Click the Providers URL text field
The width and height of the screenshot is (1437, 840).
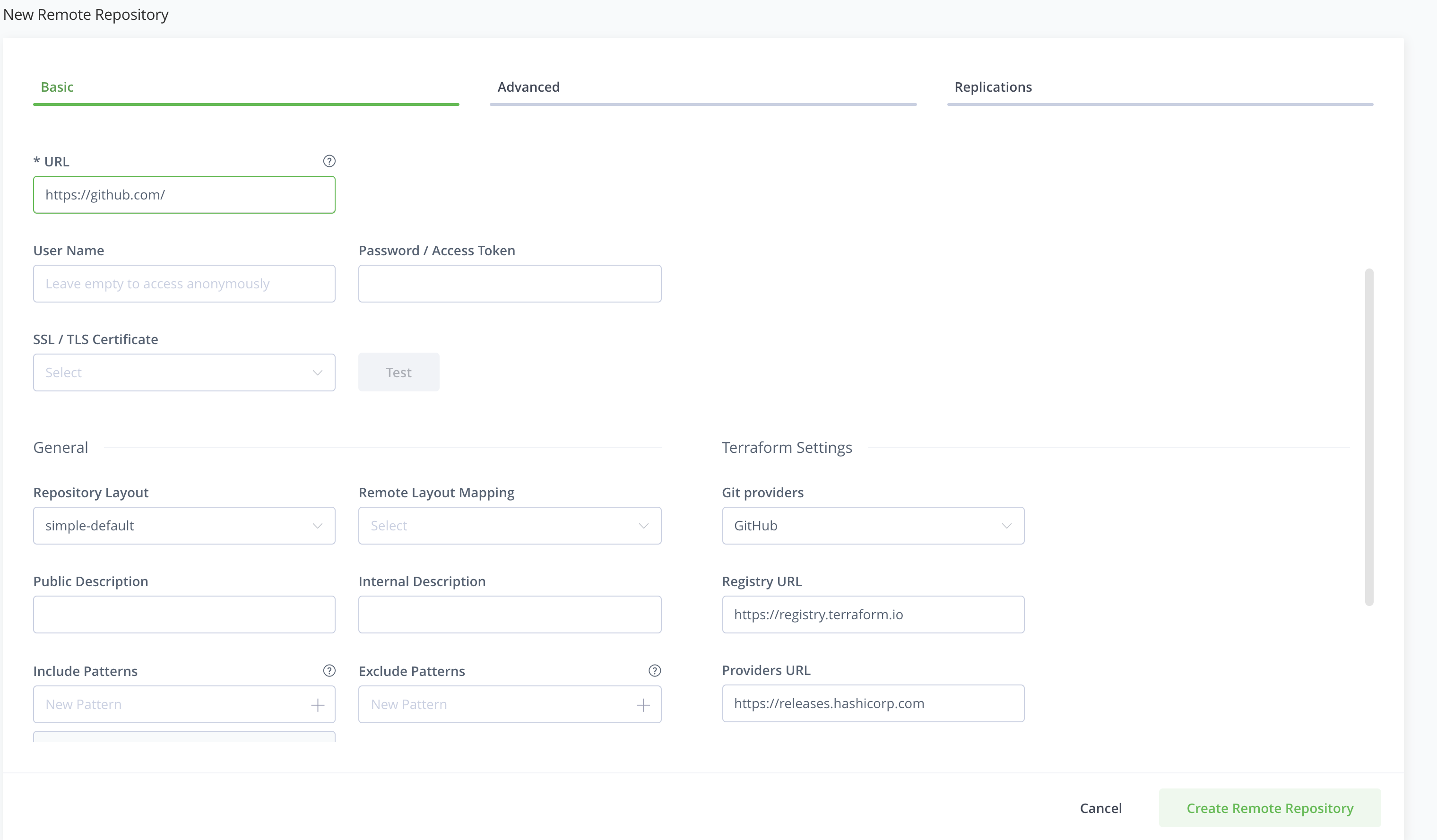tap(873, 704)
